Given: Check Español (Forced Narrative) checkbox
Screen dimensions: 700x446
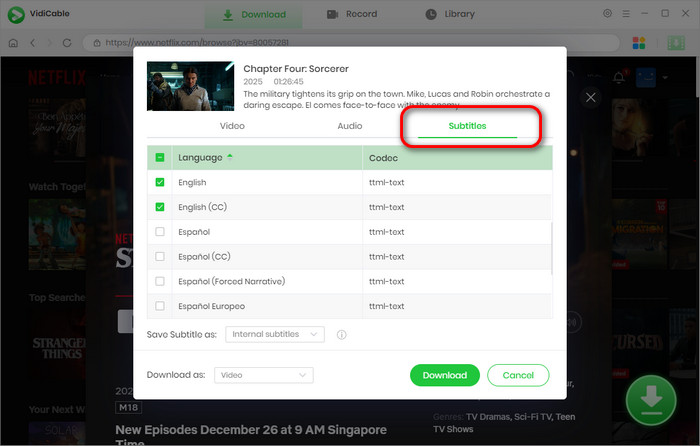Looking at the screenshot, I should [x=160, y=281].
